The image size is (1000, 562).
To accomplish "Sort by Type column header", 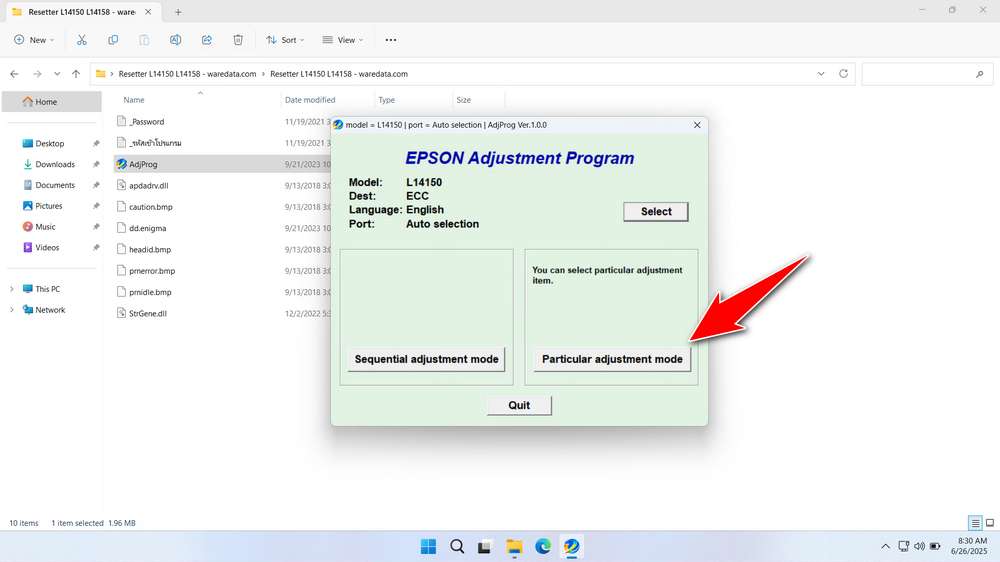I will point(386,100).
